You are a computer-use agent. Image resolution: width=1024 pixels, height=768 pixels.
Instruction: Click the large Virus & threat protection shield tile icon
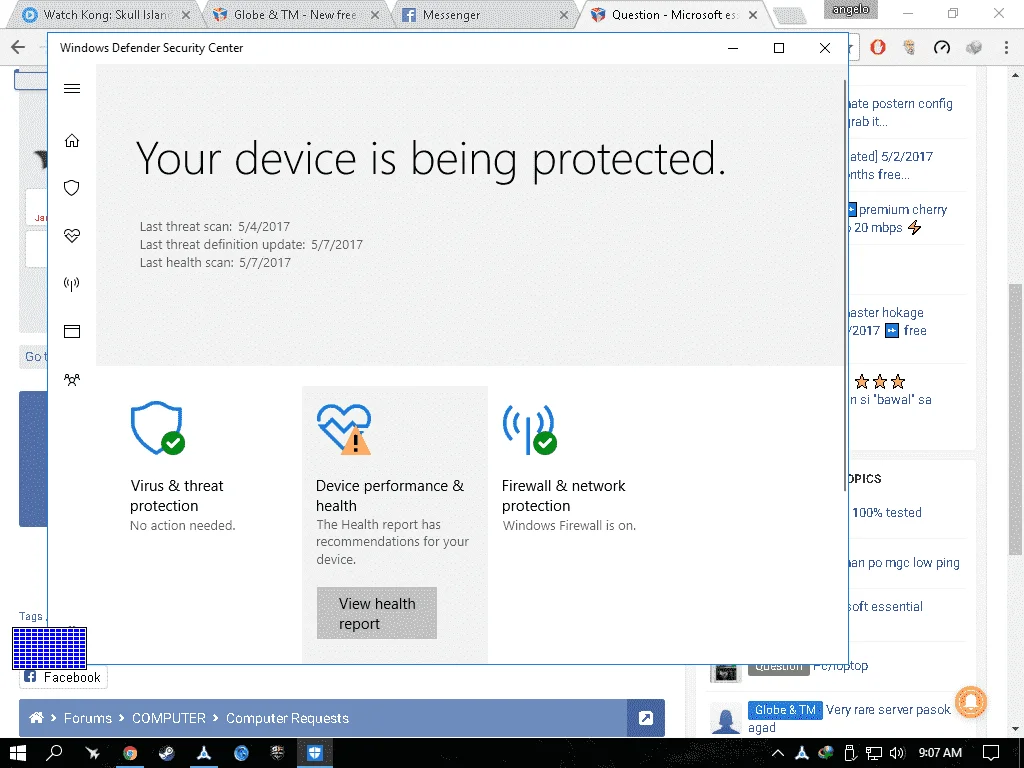click(x=157, y=428)
